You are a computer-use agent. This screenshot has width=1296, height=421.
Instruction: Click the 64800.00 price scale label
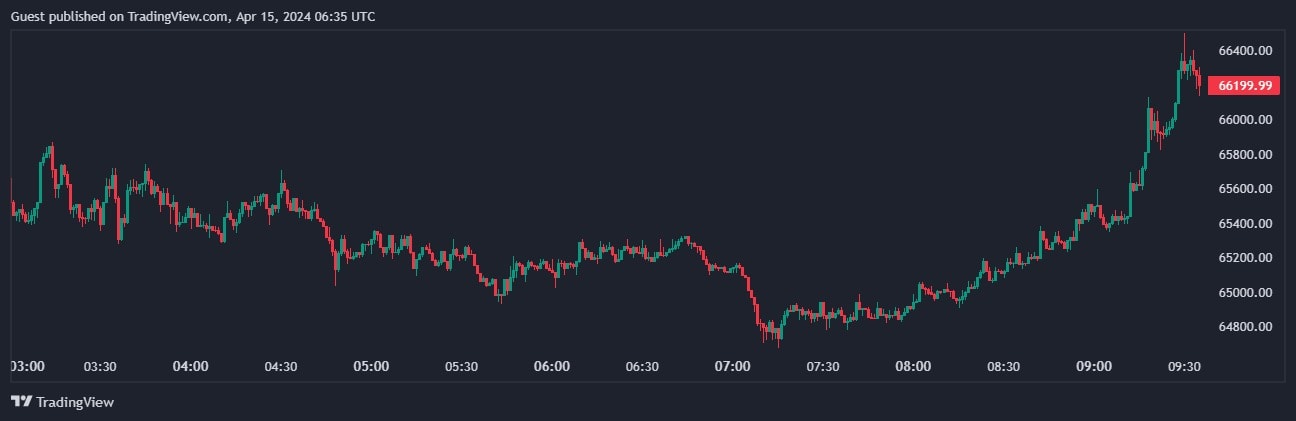(x=1245, y=327)
